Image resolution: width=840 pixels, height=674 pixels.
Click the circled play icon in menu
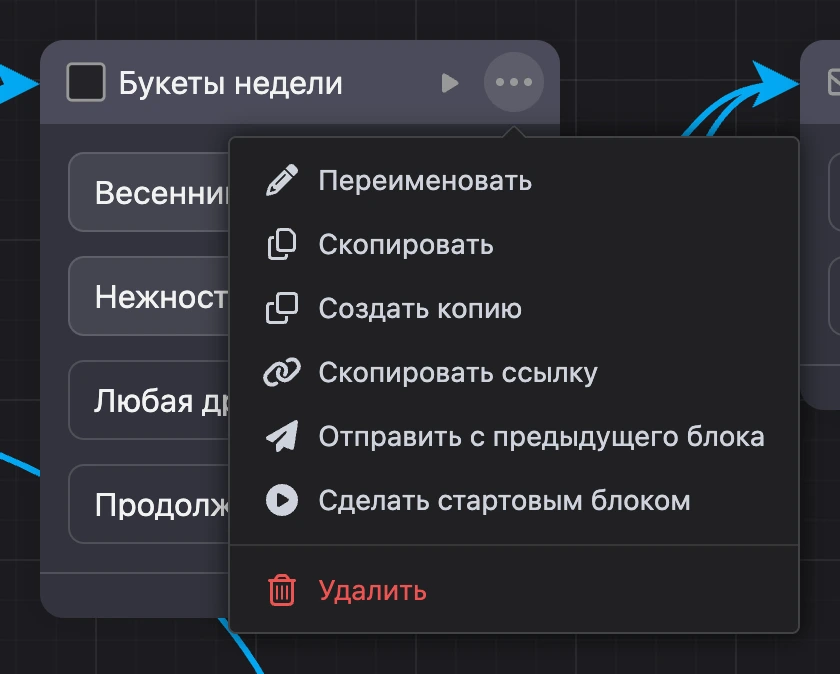point(282,500)
